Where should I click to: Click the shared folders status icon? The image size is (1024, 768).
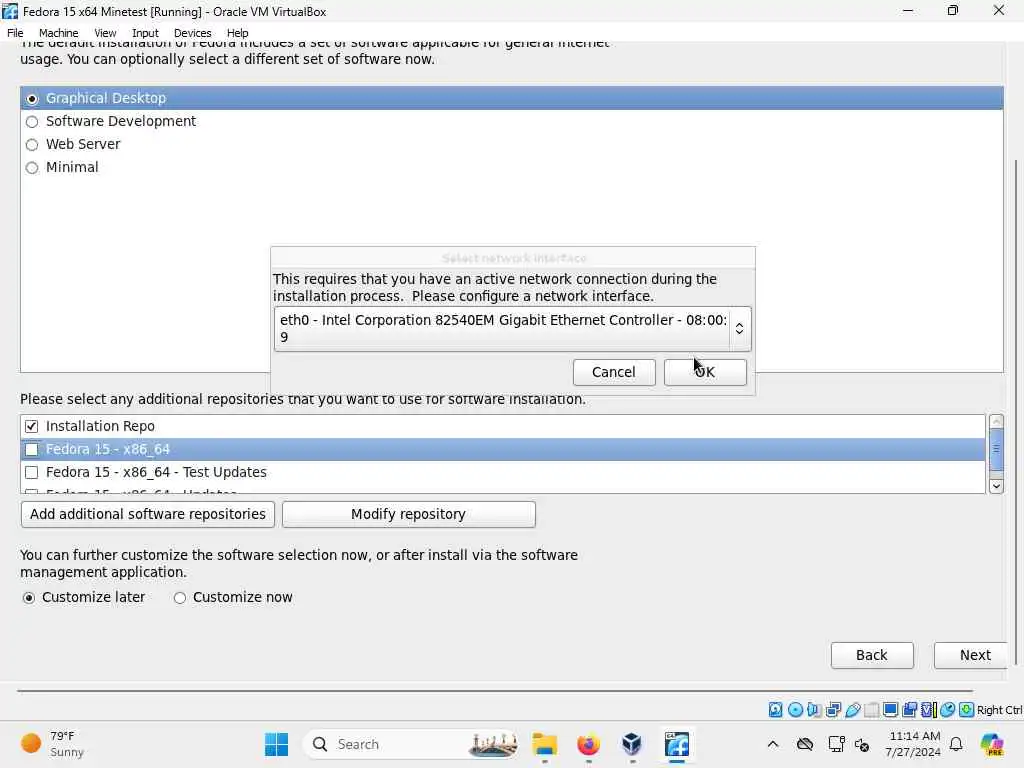871,710
